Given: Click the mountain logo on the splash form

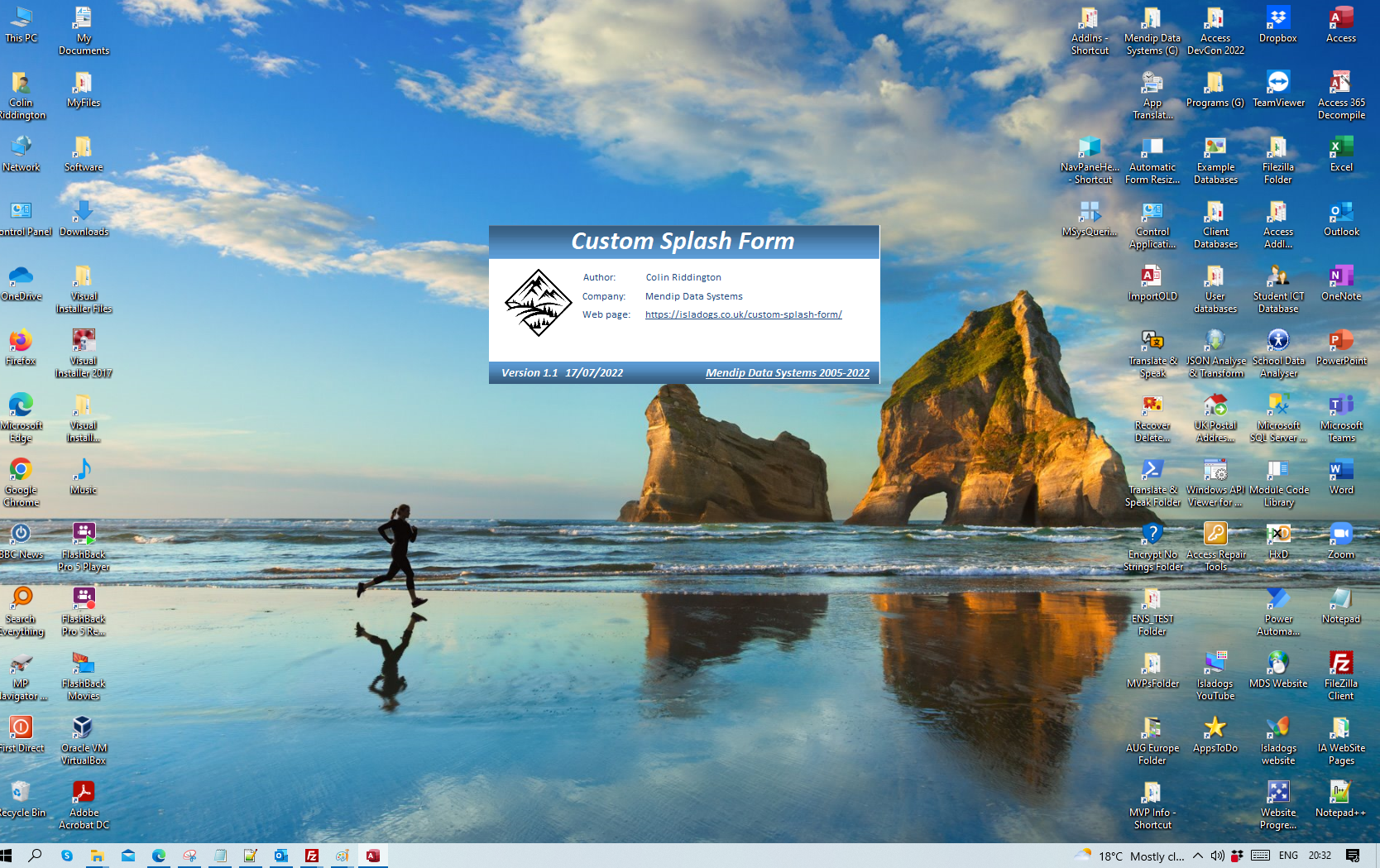Looking at the screenshot, I should click(x=539, y=303).
